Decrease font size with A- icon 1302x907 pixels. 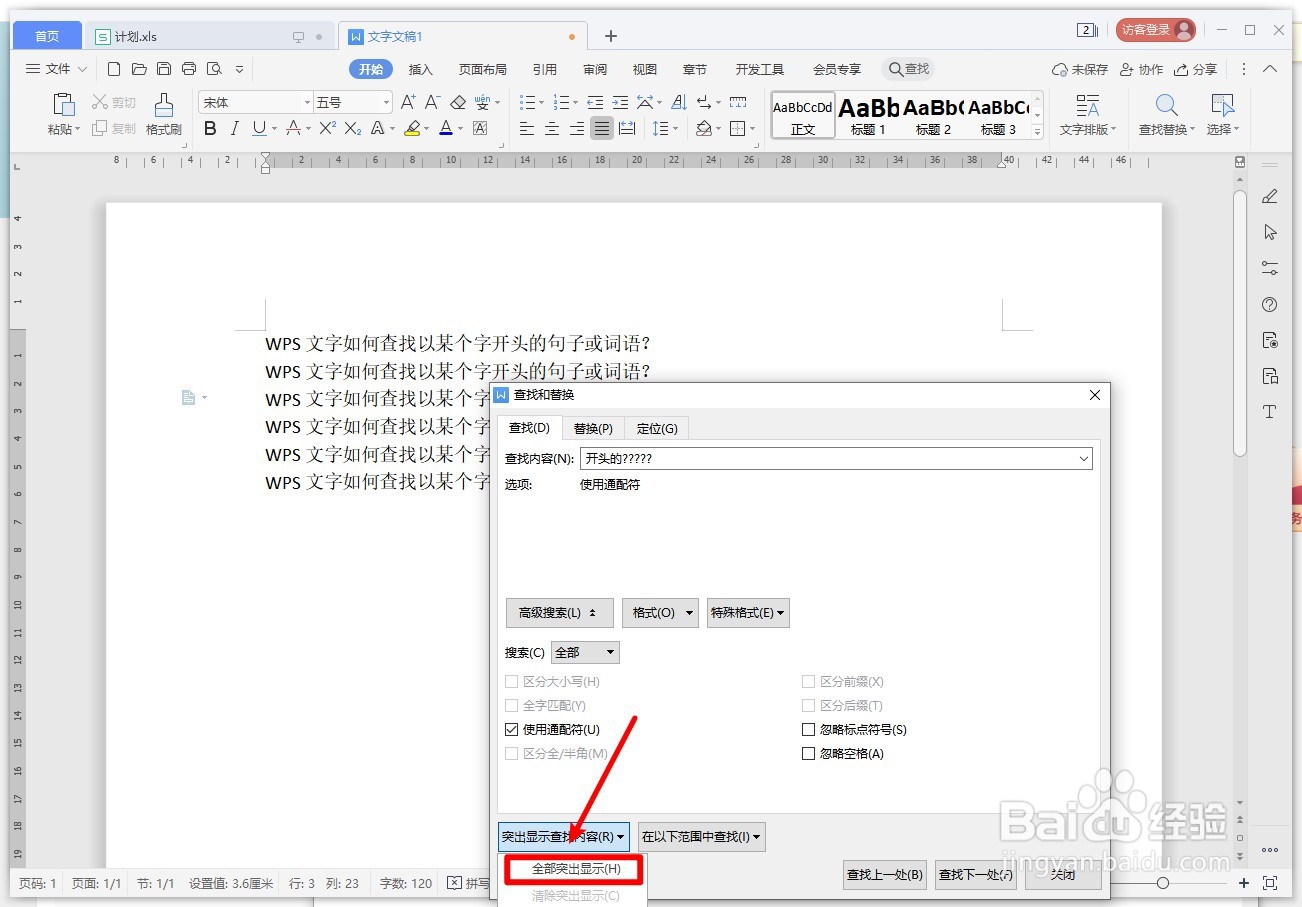click(x=433, y=102)
